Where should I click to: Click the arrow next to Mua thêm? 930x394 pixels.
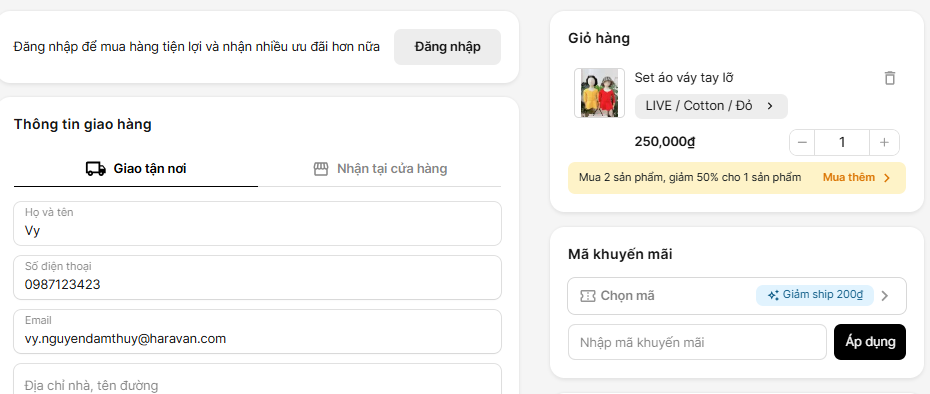[887, 178]
